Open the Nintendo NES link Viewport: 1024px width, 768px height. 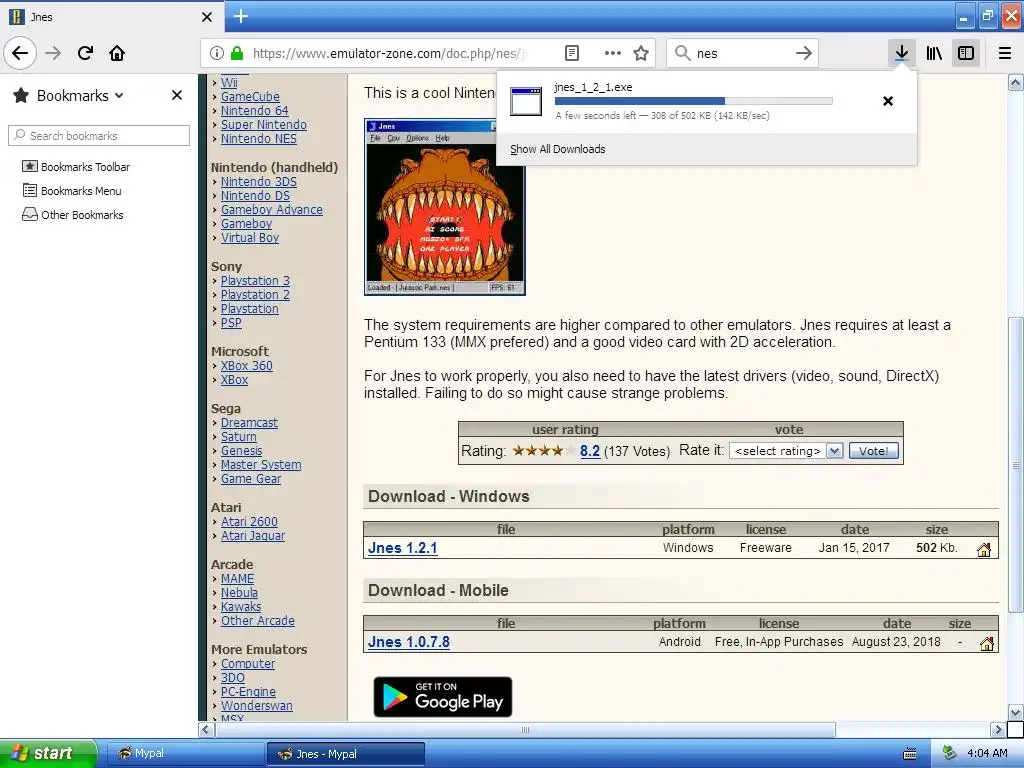point(259,138)
